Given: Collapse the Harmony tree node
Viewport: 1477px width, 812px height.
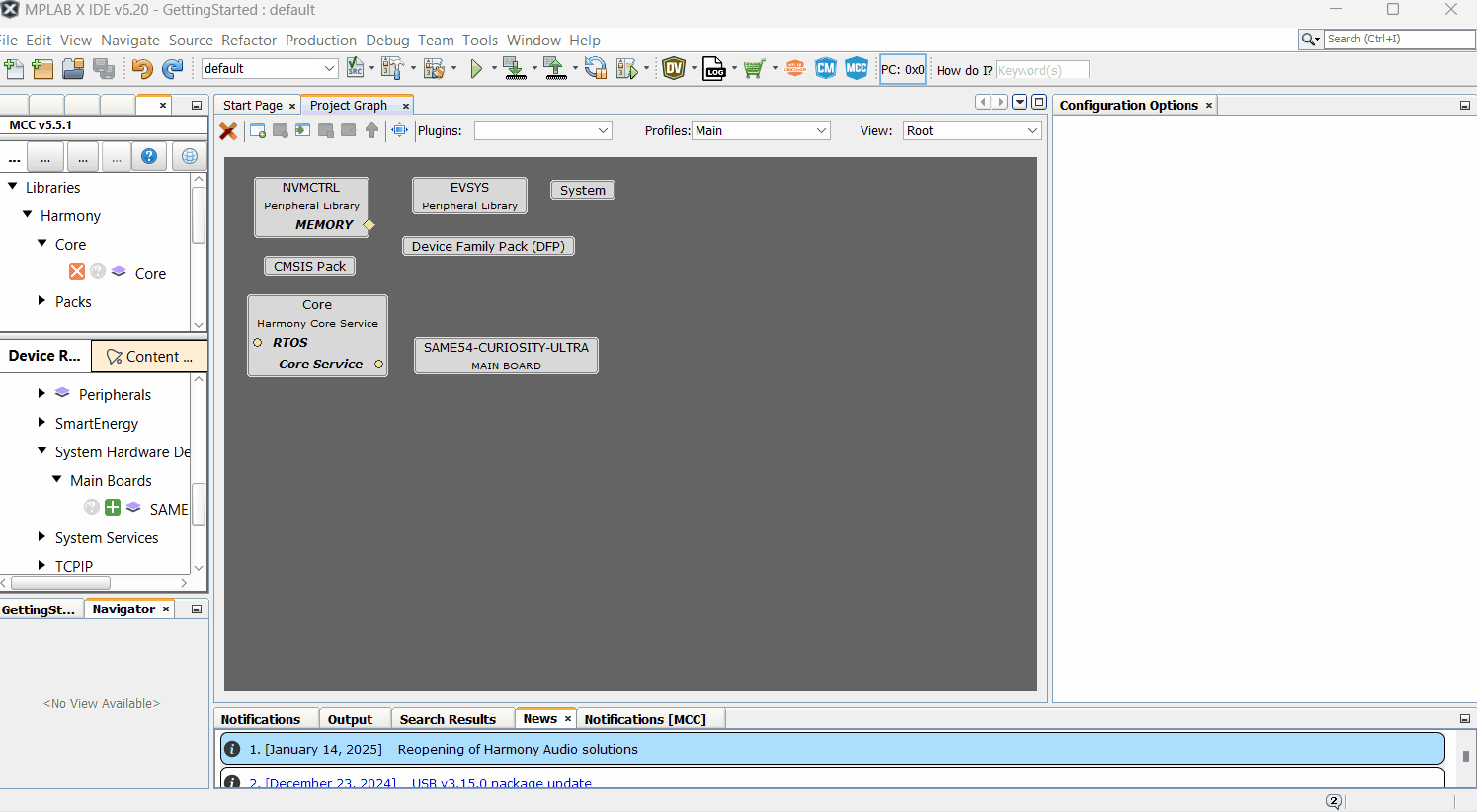Looking at the screenshot, I should (27, 214).
